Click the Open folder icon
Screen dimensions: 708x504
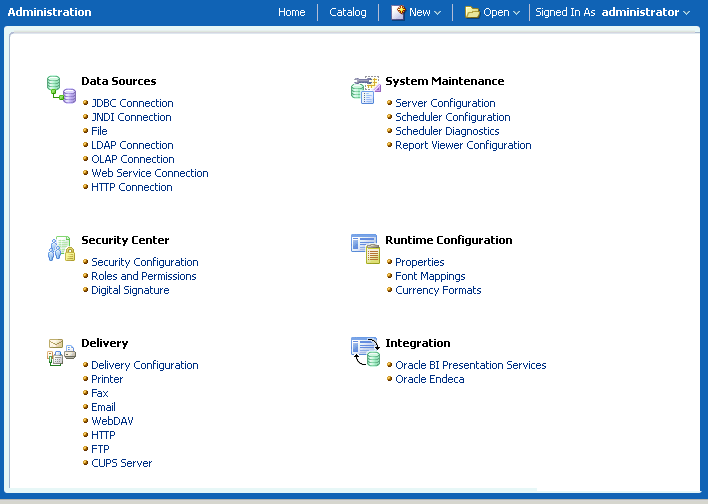point(472,12)
